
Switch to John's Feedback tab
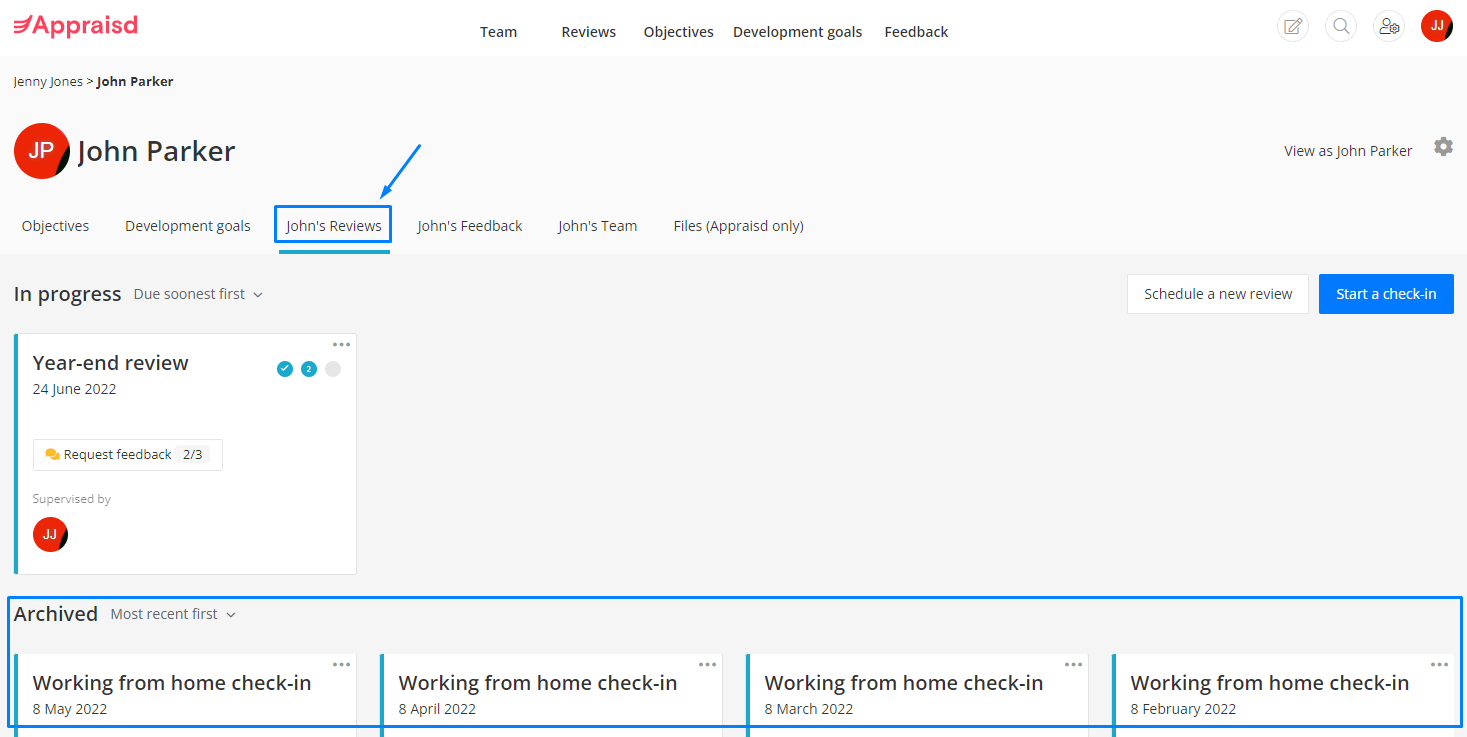[470, 226]
